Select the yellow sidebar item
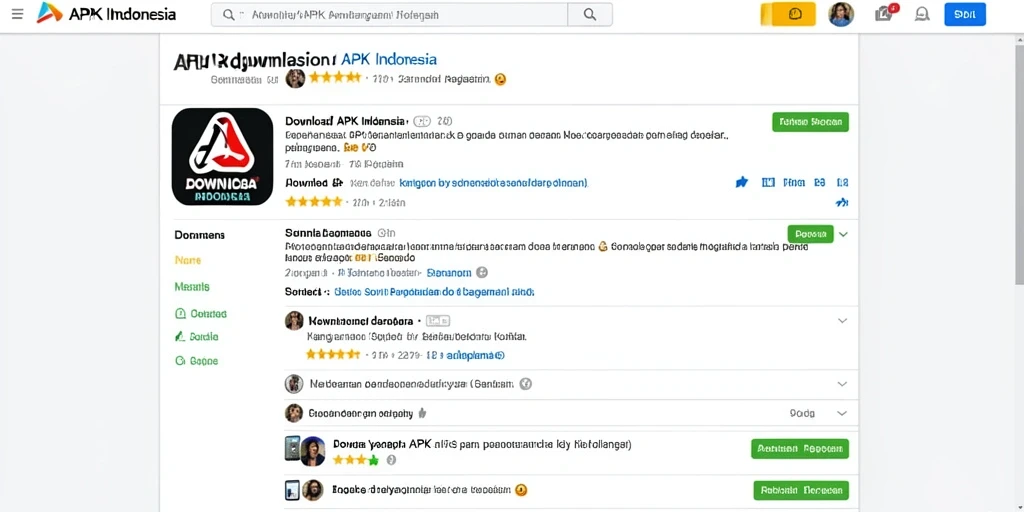This screenshot has height=512, width=1024. pos(188,260)
